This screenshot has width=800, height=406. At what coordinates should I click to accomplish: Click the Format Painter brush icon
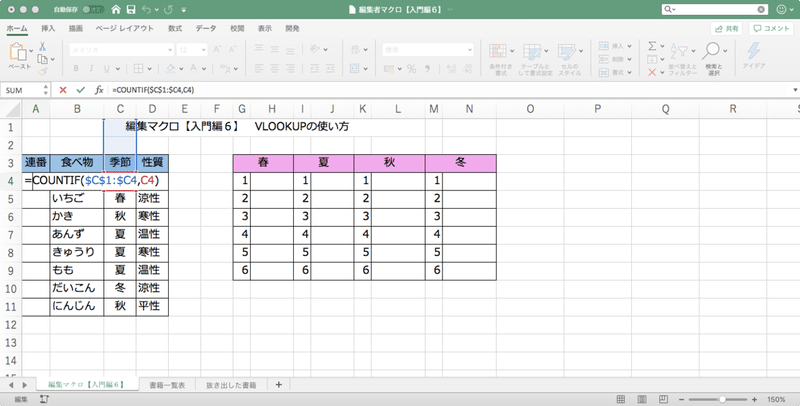[42, 71]
